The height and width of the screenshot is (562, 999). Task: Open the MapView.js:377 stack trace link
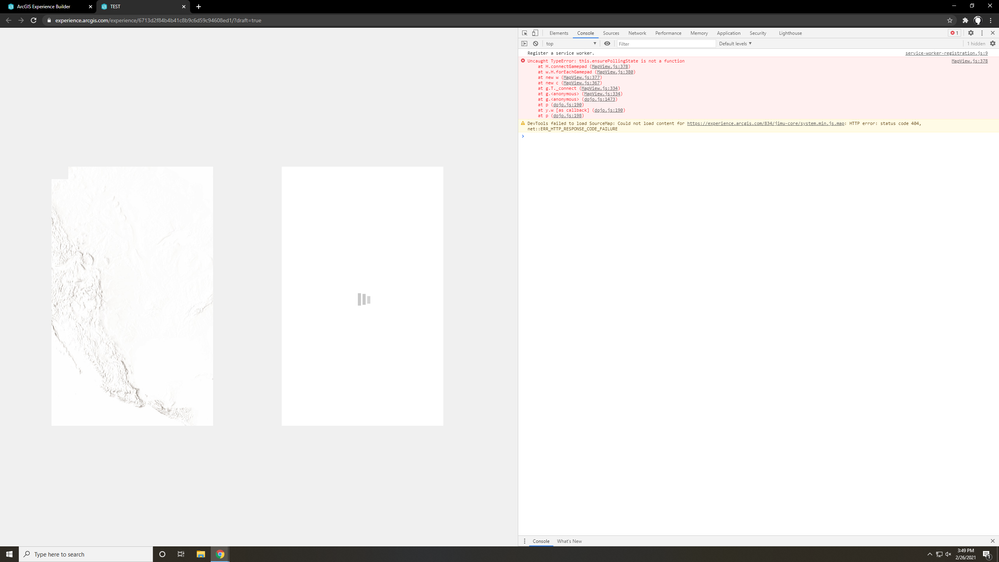[x=581, y=78]
